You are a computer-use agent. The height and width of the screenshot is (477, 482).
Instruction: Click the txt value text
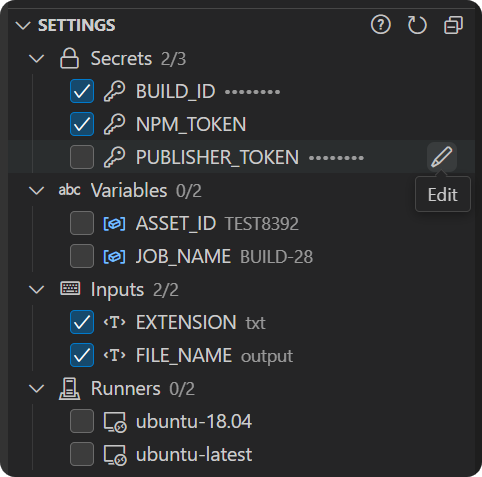256,323
